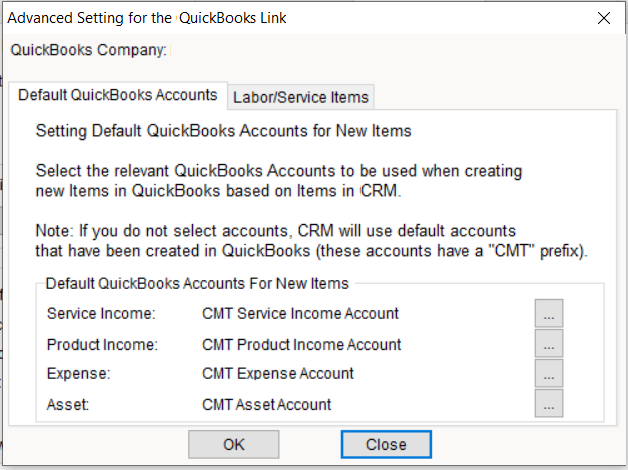Click the Asset label

click(x=69, y=404)
